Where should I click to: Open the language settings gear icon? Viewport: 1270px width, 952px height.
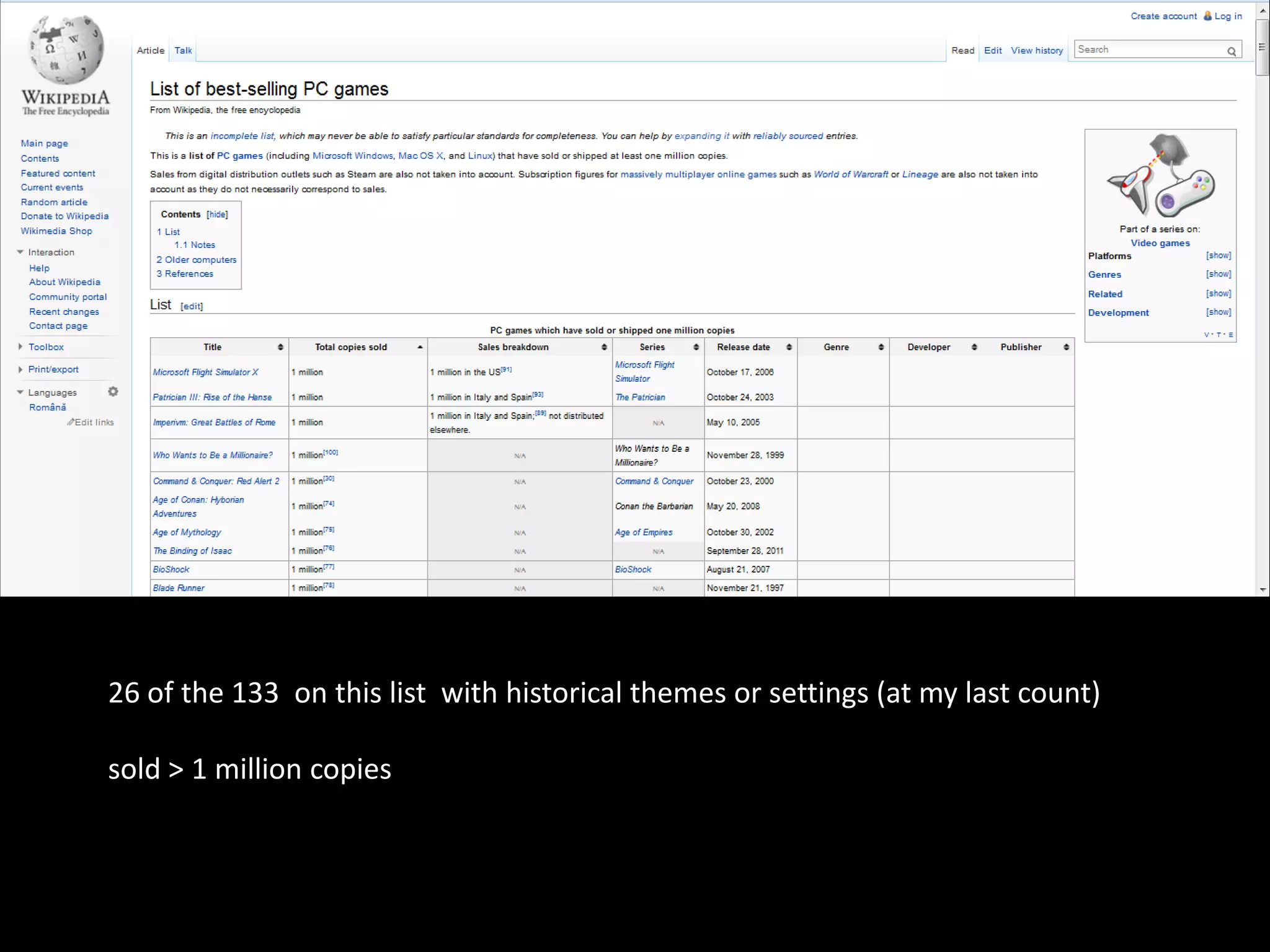[113, 392]
